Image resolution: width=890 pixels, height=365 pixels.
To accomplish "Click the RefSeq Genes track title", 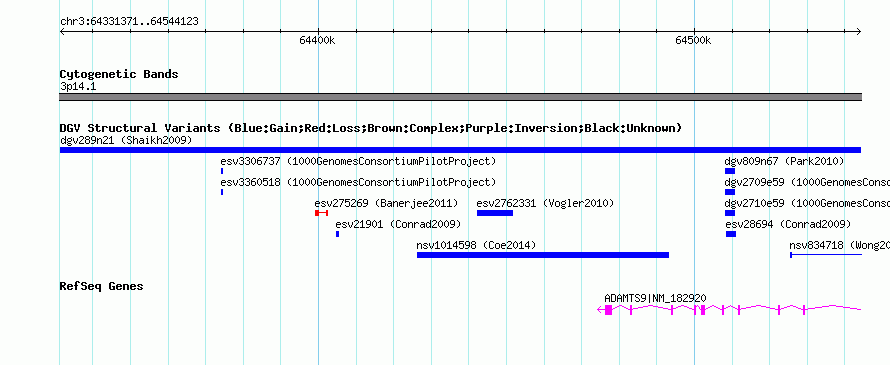I will (x=101, y=286).
